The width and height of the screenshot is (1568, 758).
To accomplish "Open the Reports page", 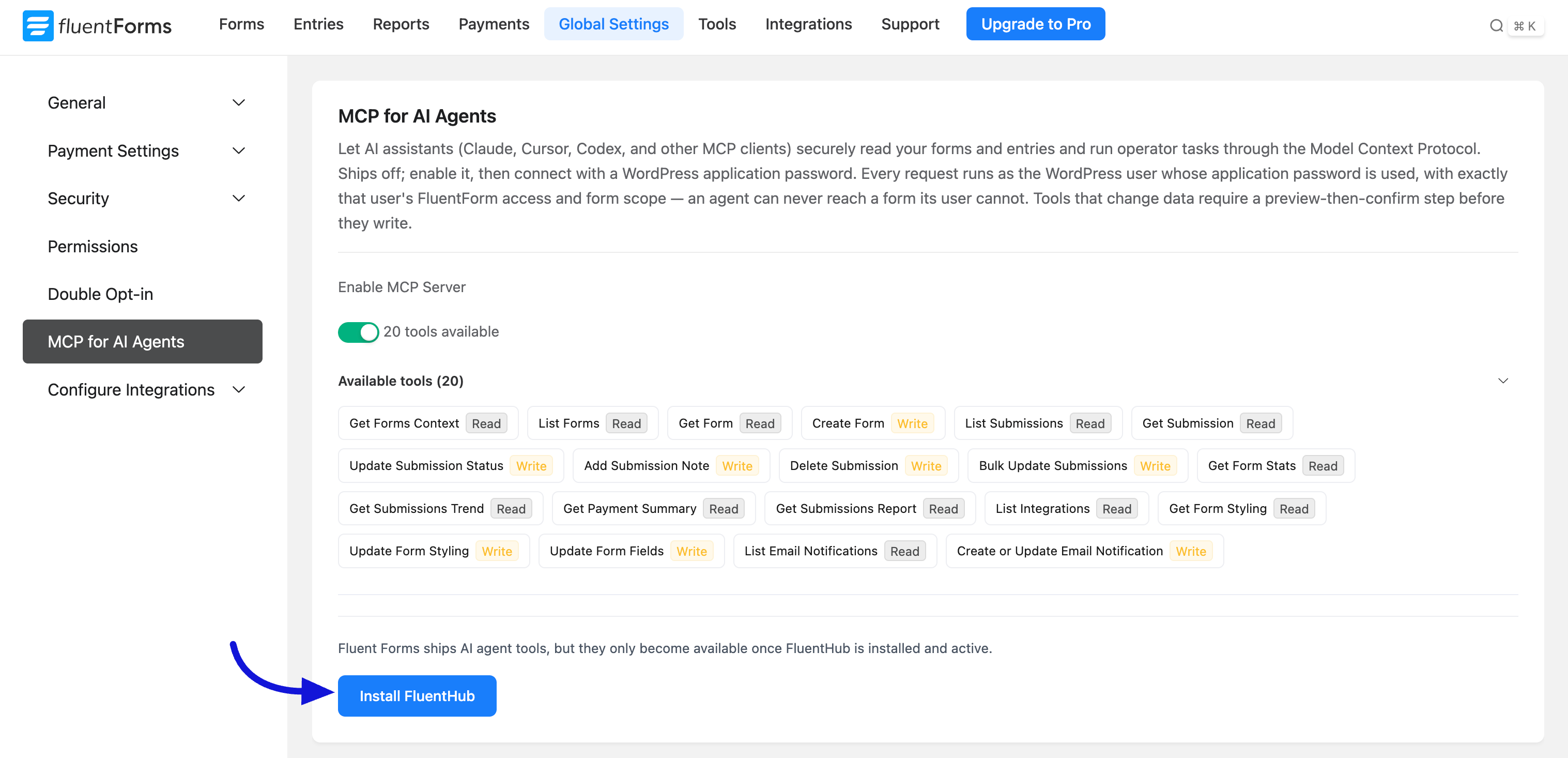I will click(401, 24).
